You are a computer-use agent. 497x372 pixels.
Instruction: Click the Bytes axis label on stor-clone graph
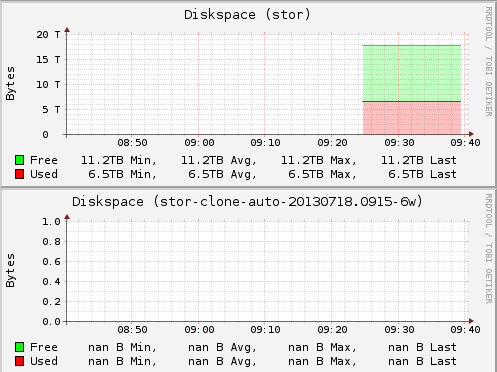click(10, 270)
